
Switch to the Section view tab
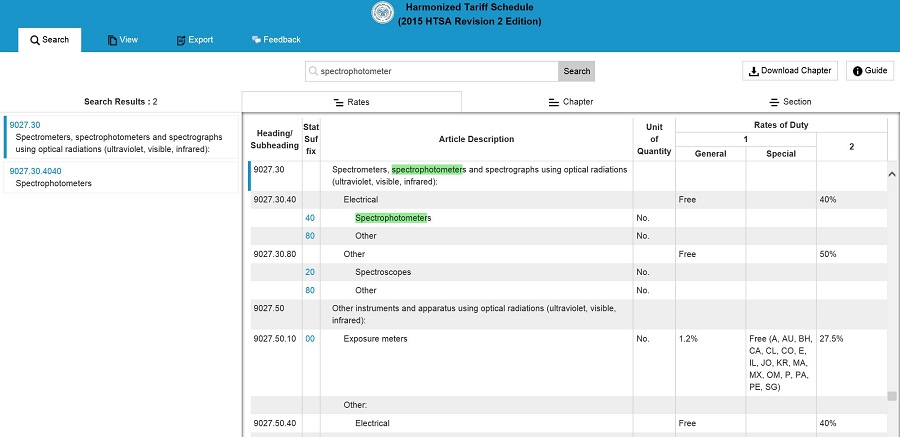point(790,102)
